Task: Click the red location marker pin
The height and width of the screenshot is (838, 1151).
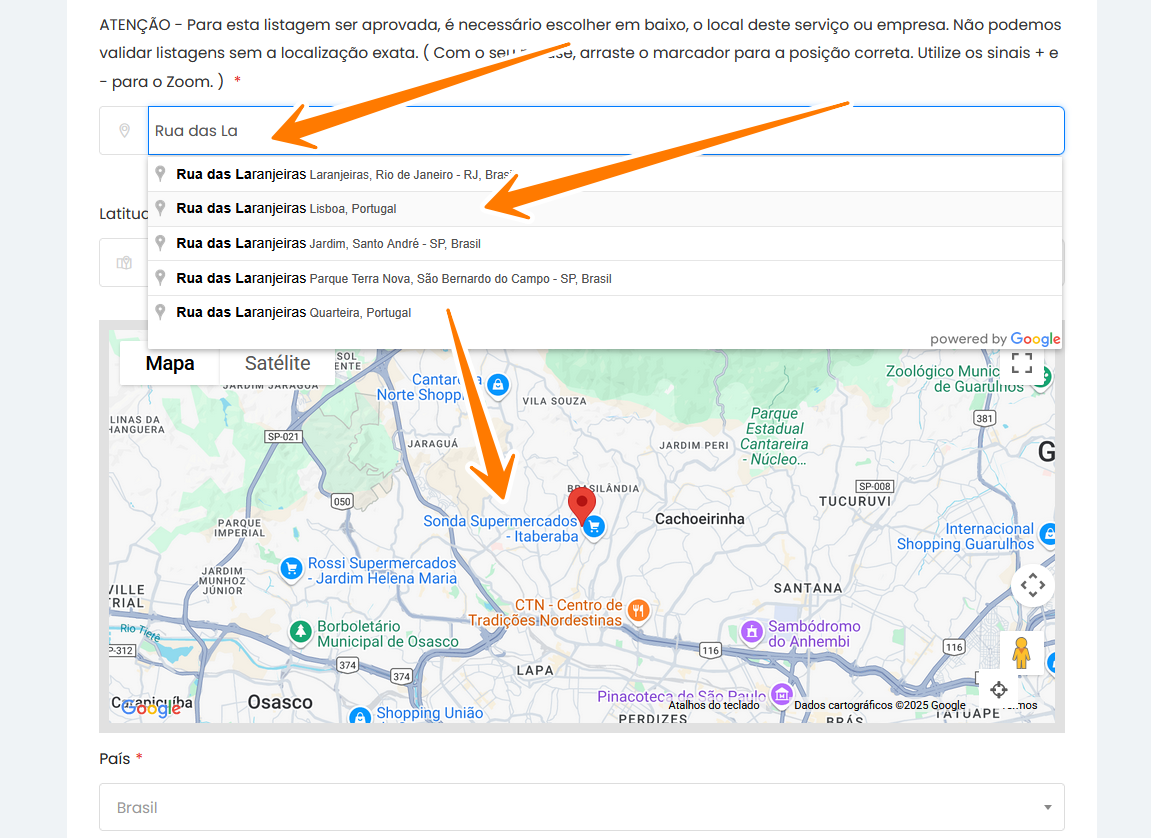Action: coord(582,506)
